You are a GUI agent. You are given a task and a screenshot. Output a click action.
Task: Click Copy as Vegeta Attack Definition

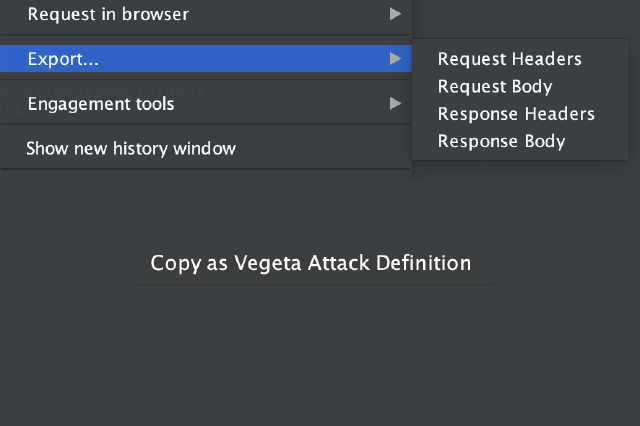click(310, 264)
